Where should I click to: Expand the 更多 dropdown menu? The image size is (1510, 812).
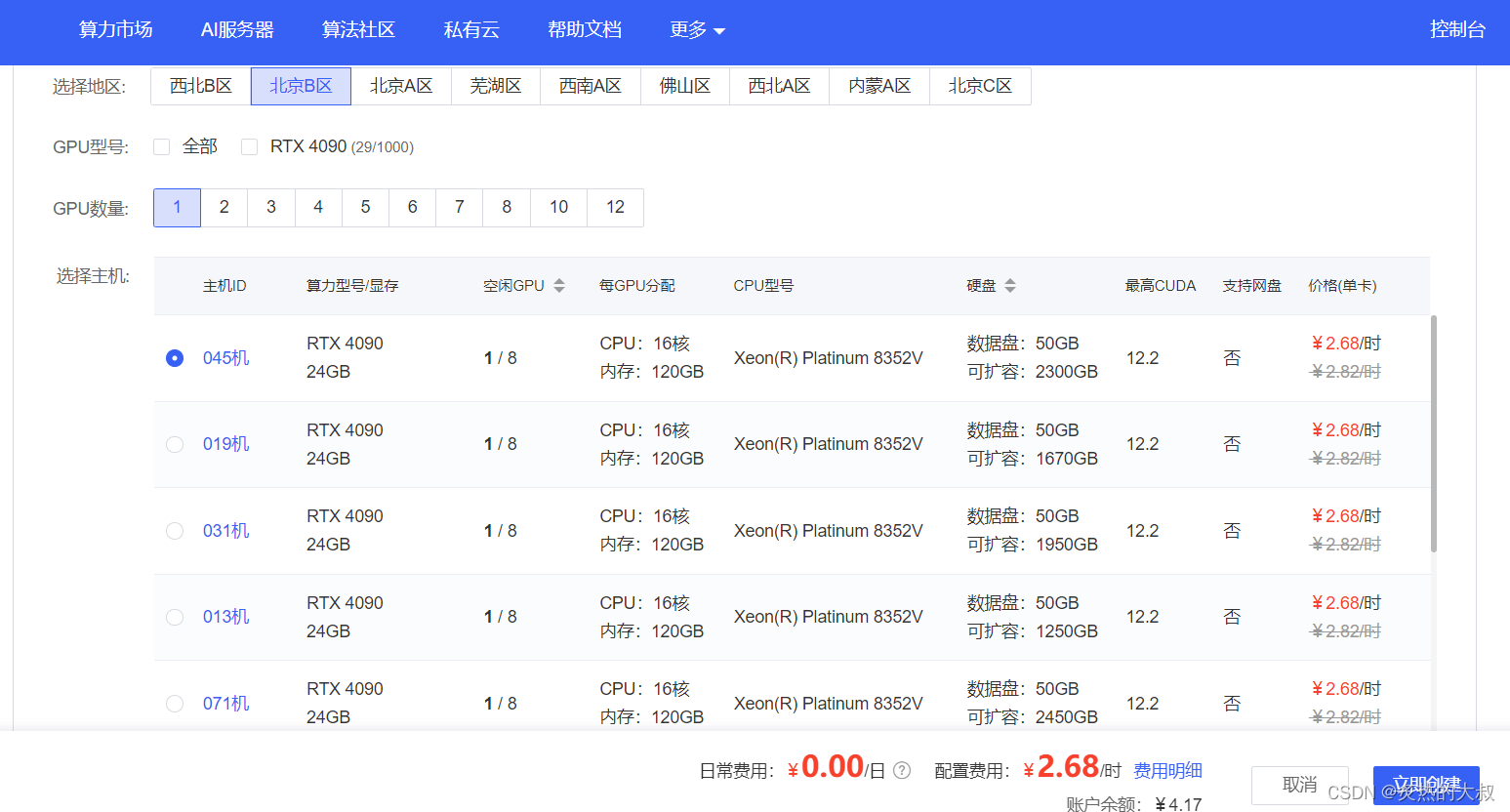[x=698, y=30]
